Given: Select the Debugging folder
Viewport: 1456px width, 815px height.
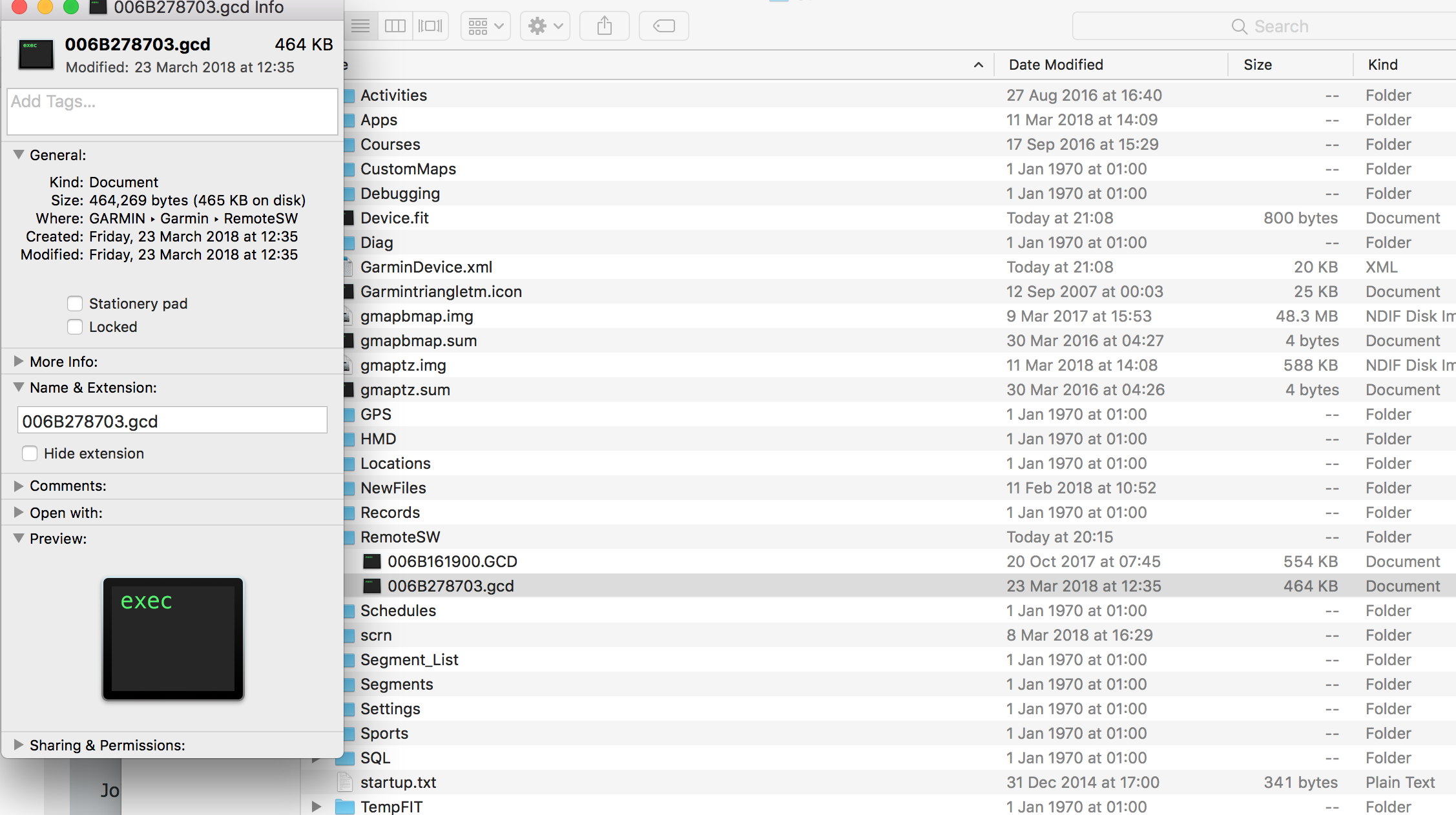Looking at the screenshot, I should click(x=400, y=193).
